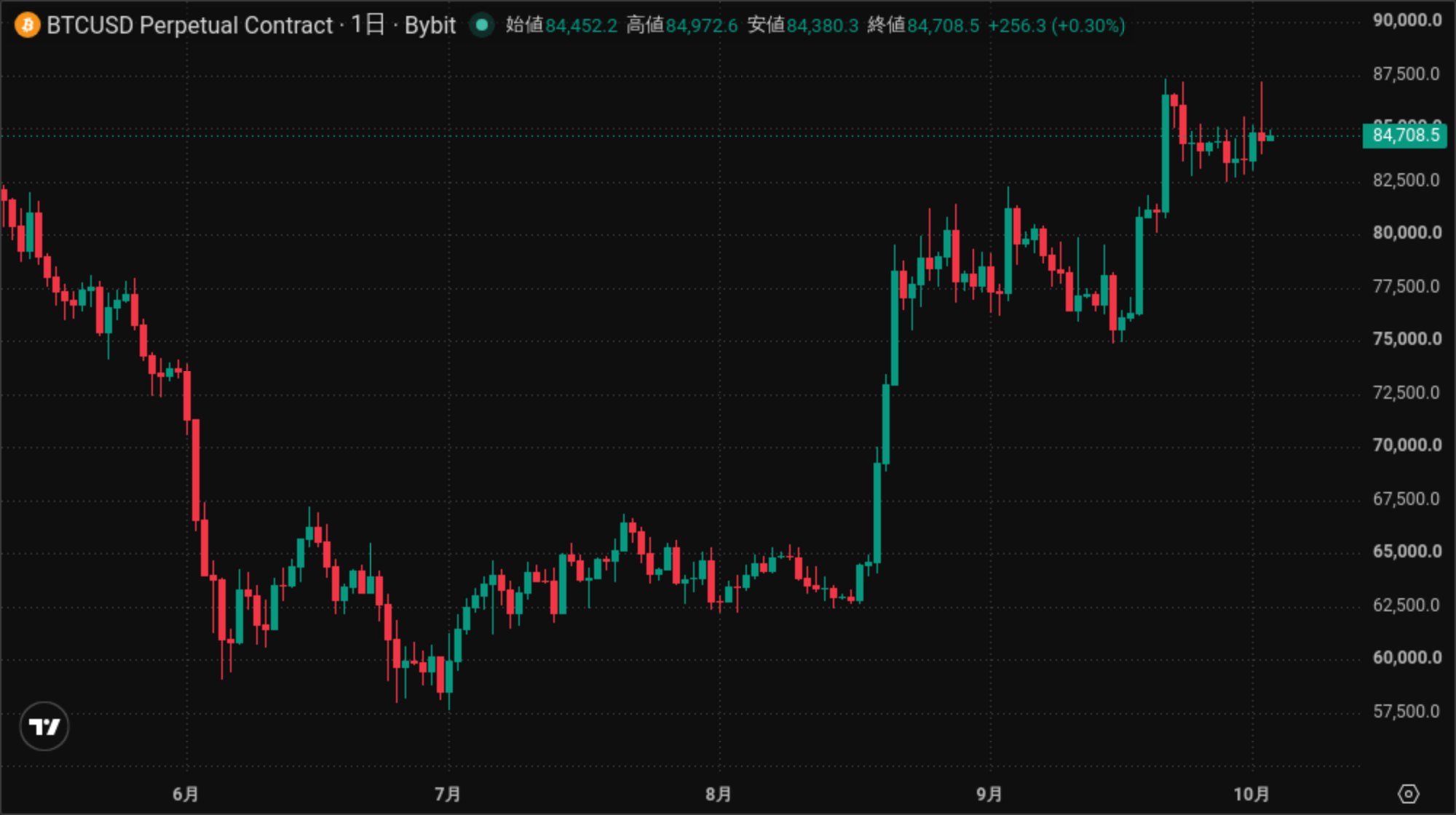
Task: Click the 57,500.0 price axis label
Action: [x=1406, y=712]
